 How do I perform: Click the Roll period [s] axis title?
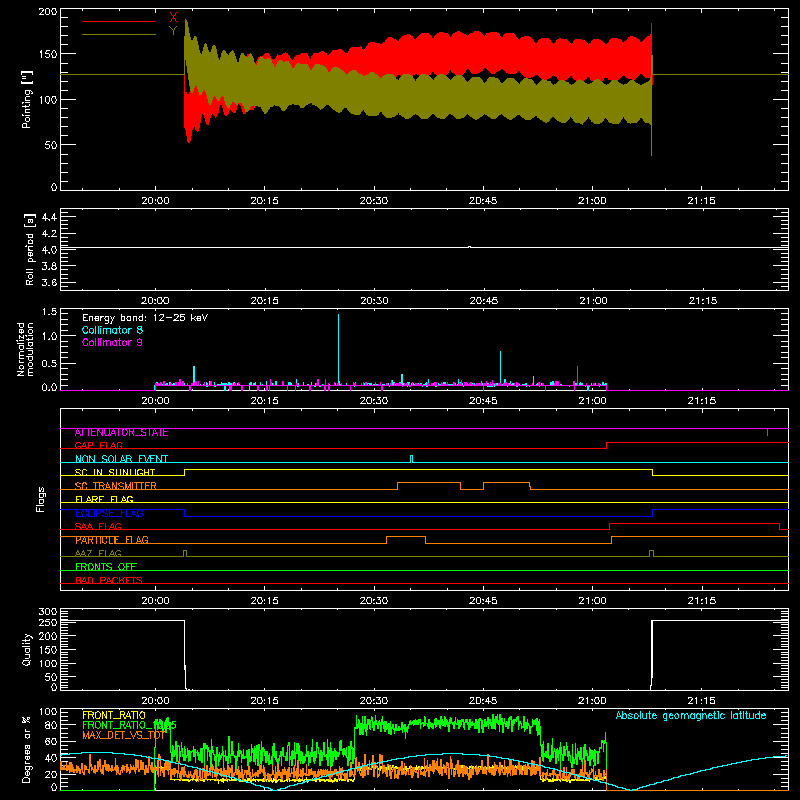tap(30, 249)
